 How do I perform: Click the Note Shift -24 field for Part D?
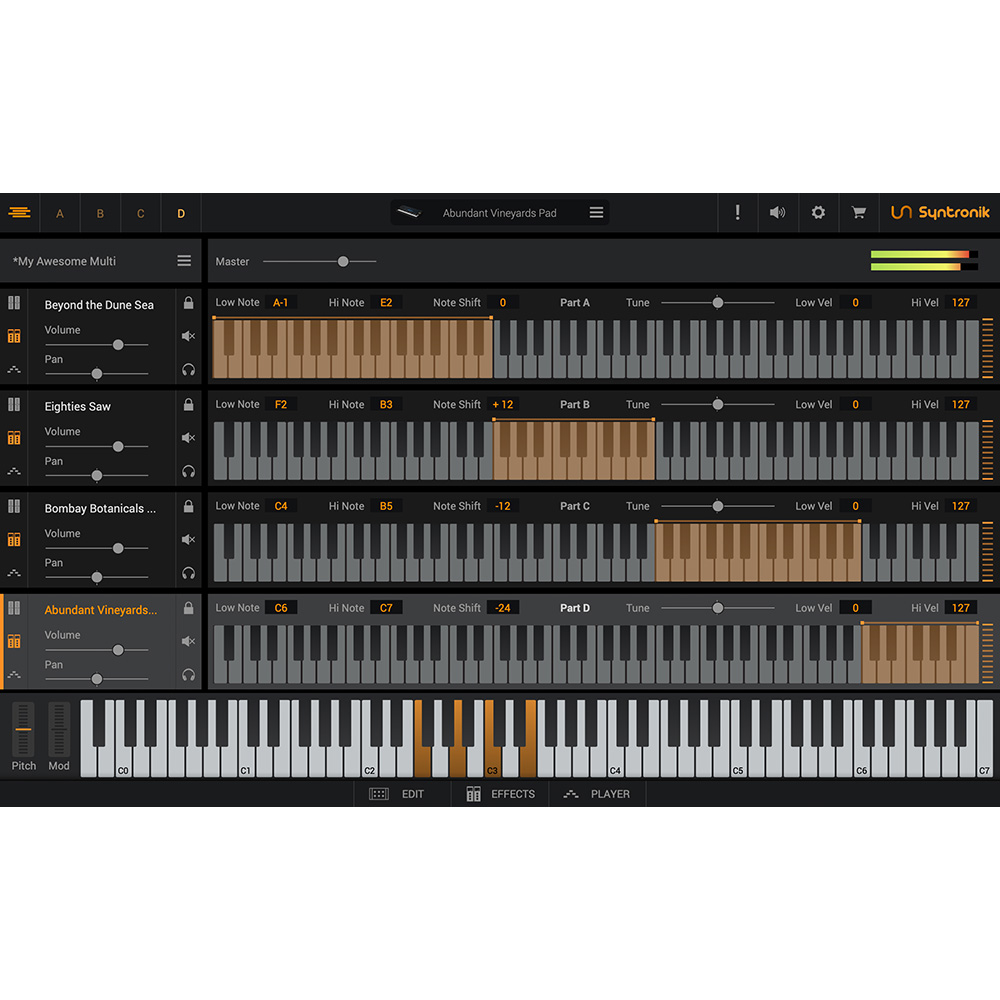click(x=503, y=608)
